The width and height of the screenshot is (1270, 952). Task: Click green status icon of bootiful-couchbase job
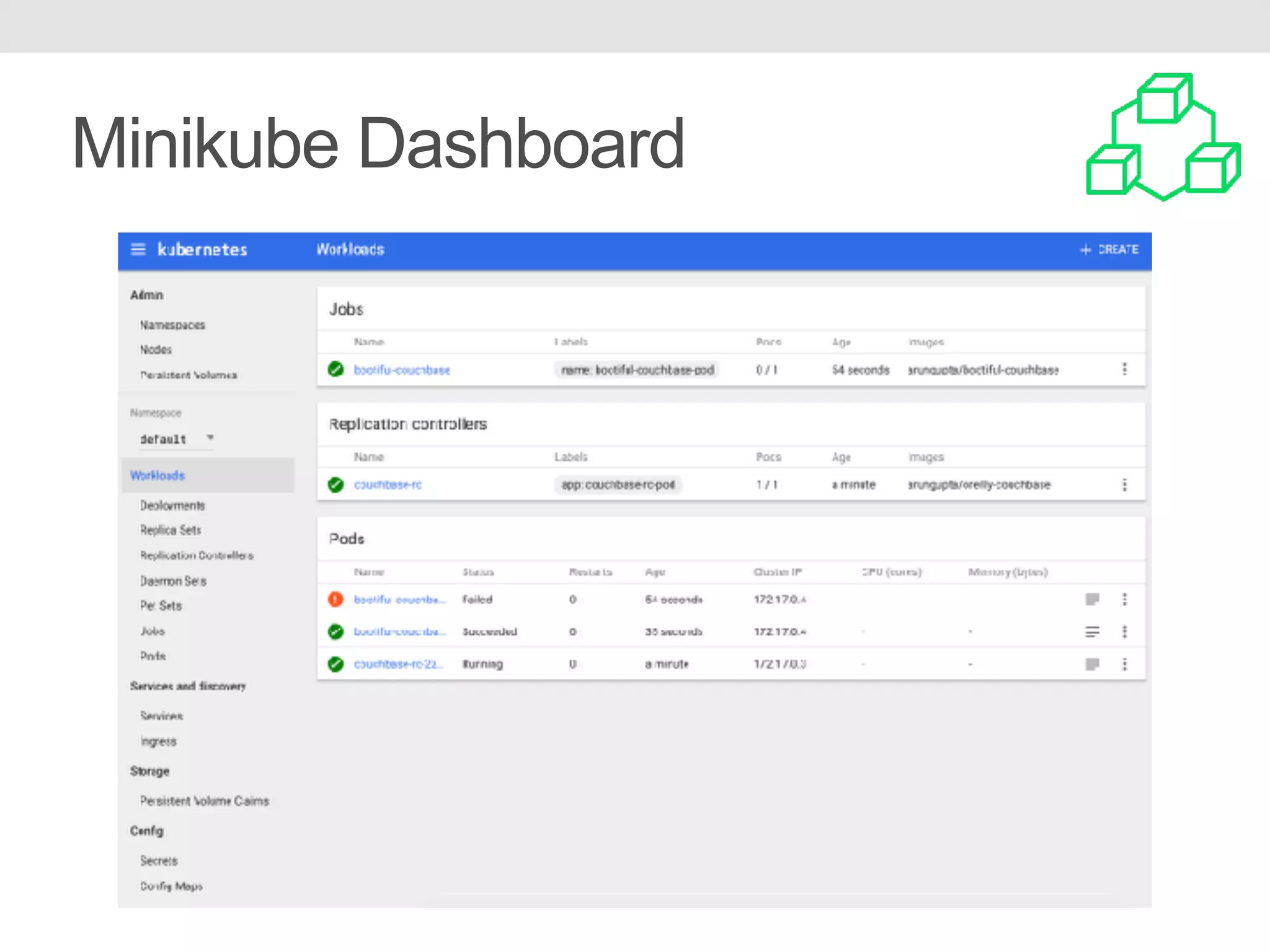[x=335, y=369]
